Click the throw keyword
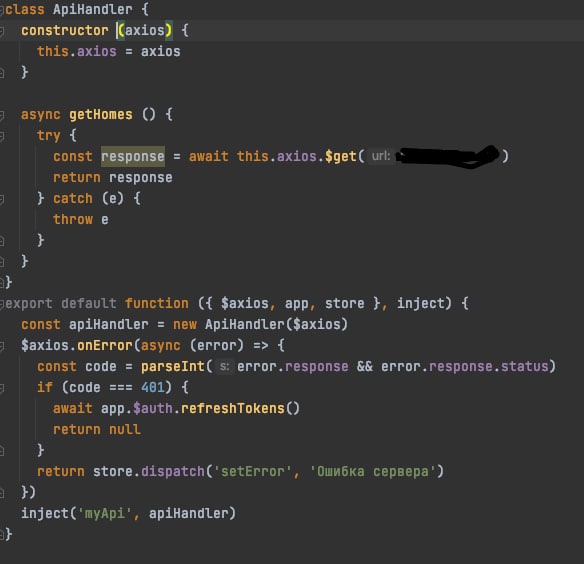Image resolution: width=584 pixels, height=564 pixels. 73,220
